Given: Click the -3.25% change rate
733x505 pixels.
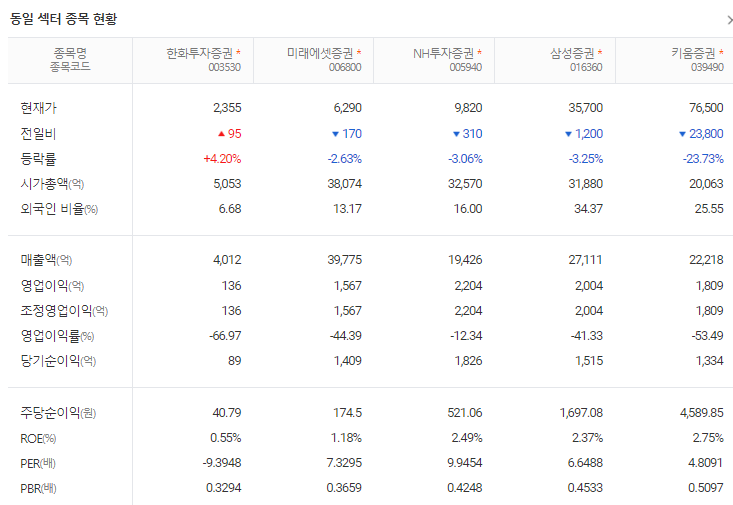Looking at the screenshot, I should (586, 159).
